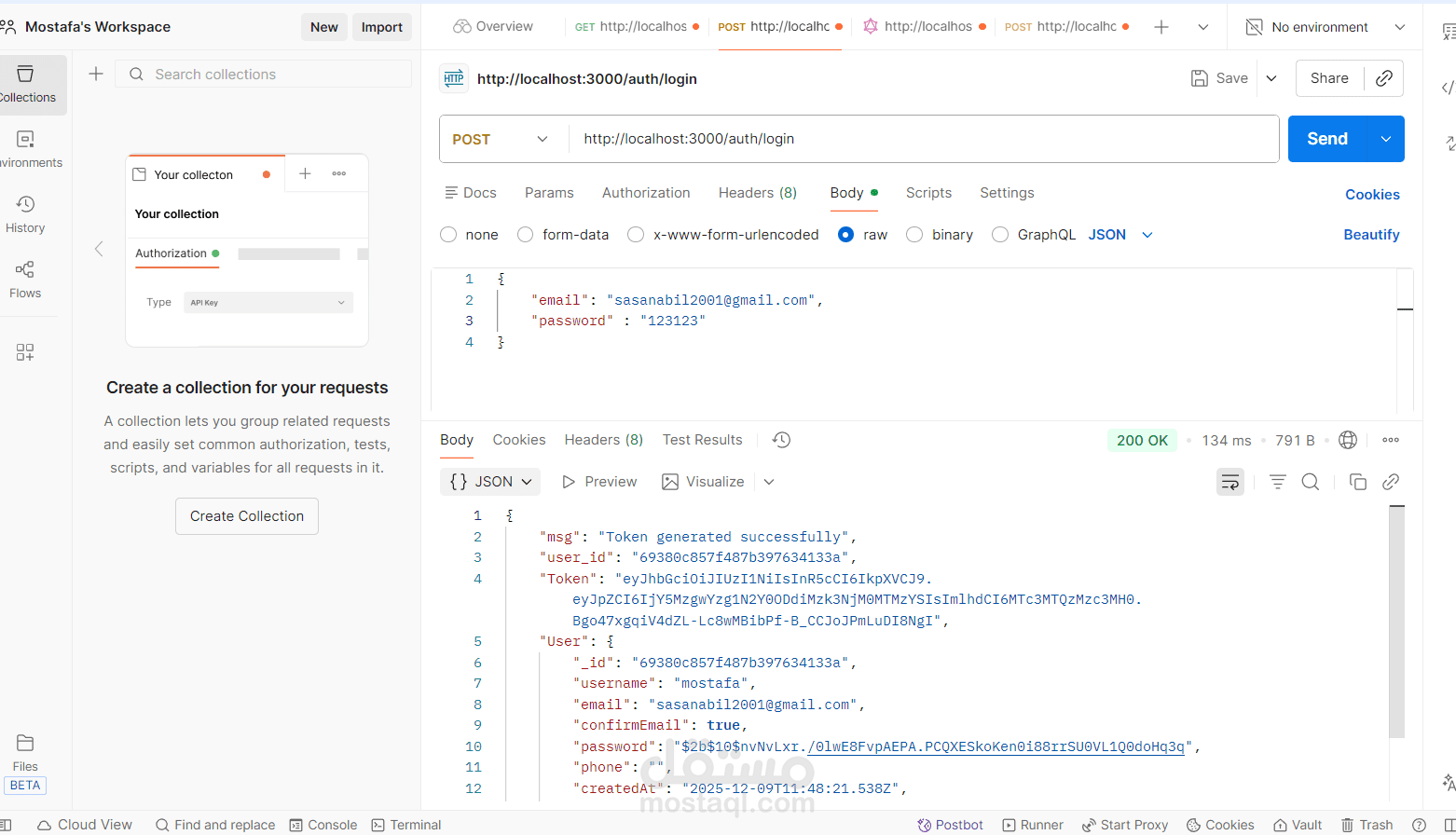
Task: Open the Environments sidebar section
Action: point(26,150)
